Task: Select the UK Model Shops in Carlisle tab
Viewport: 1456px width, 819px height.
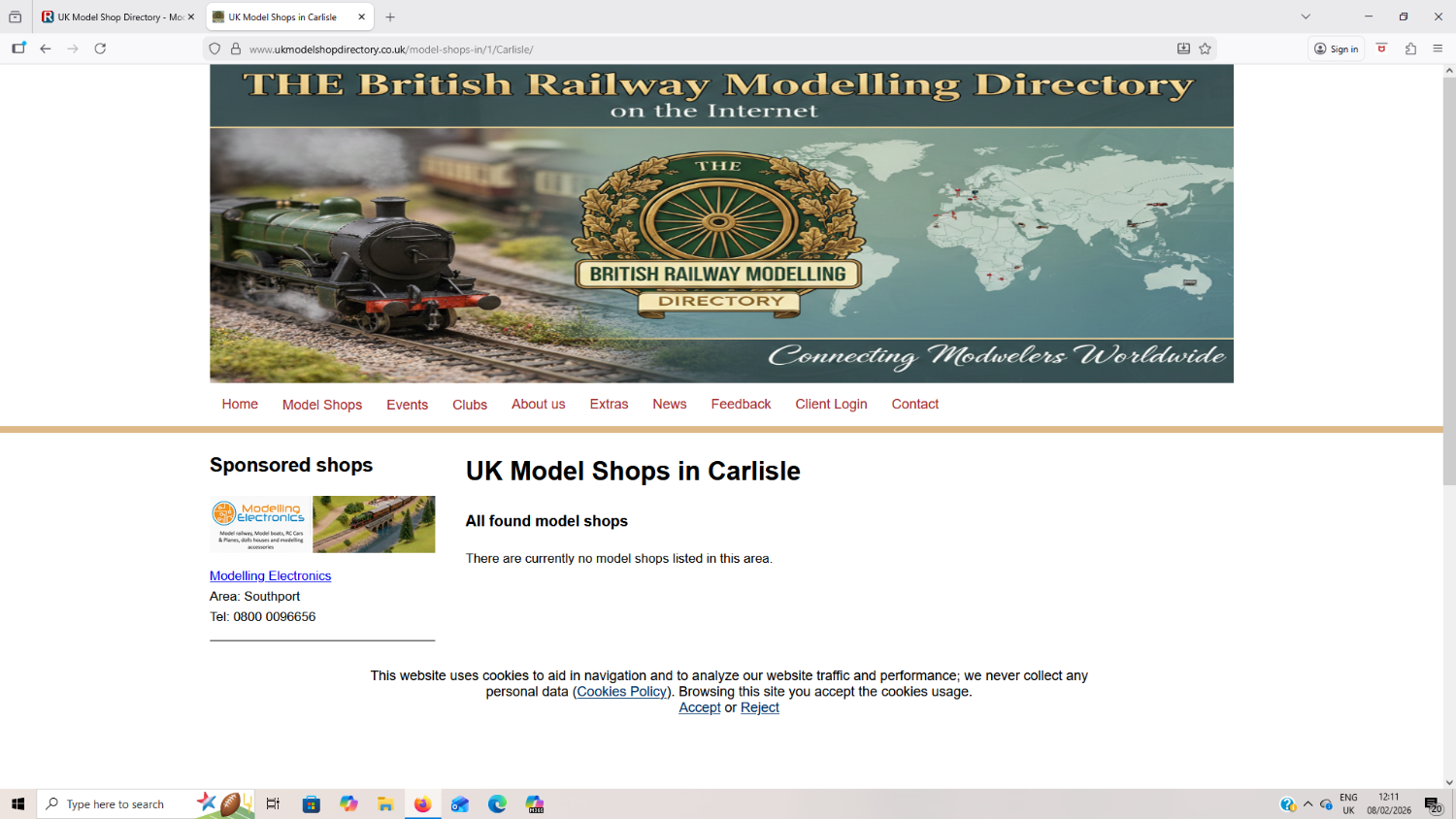Action: [x=289, y=16]
